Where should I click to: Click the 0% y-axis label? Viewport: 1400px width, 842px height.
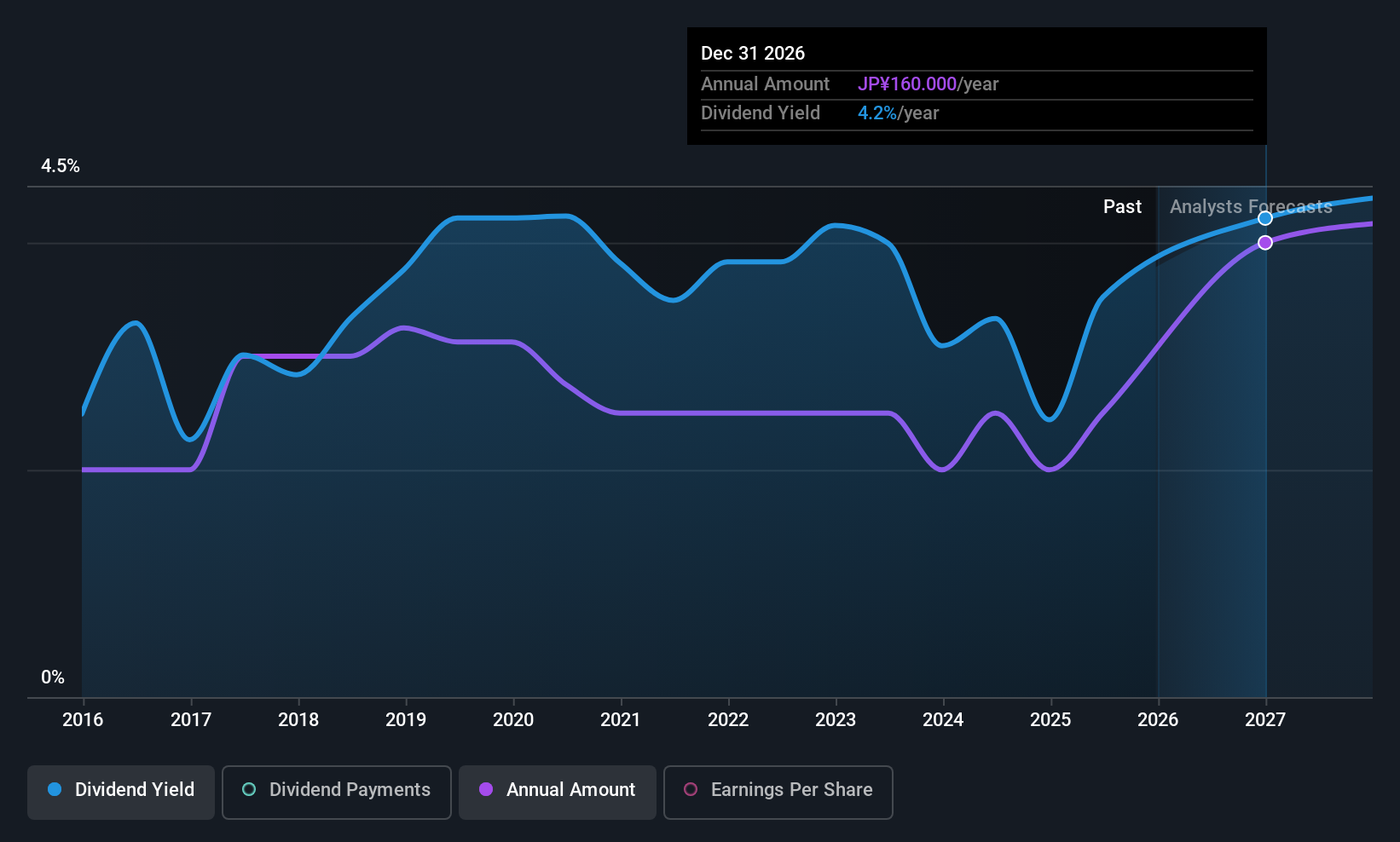[x=53, y=678]
